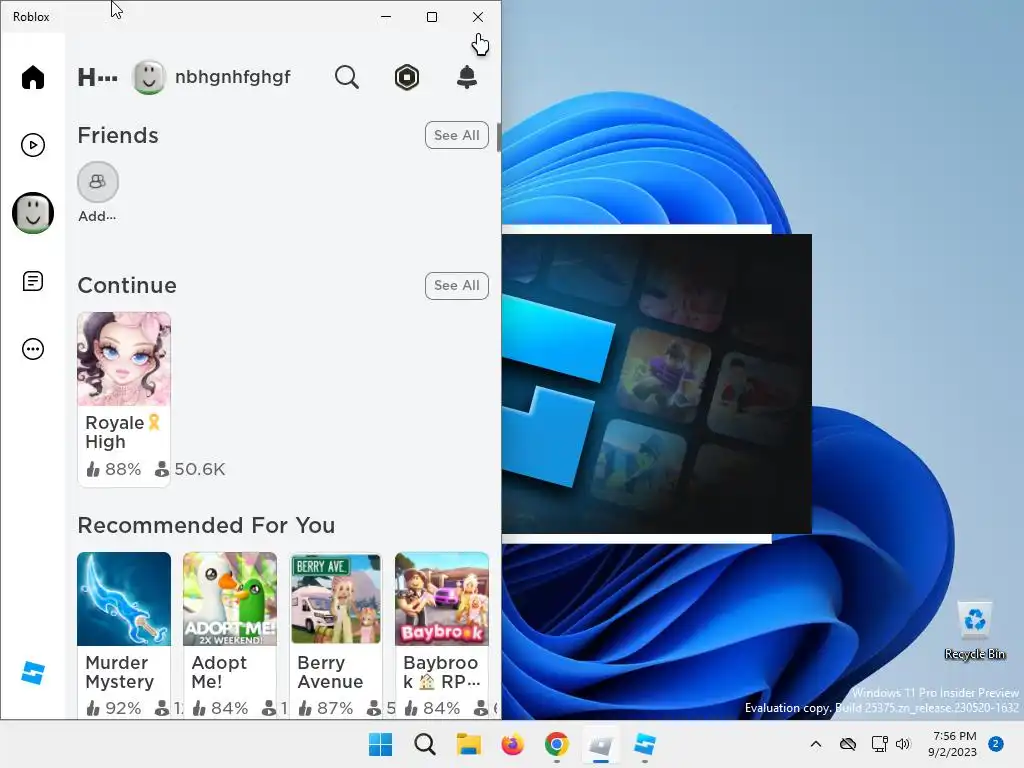Open the Home icon in Roblox sidebar
The image size is (1024, 768).
coord(33,77)
